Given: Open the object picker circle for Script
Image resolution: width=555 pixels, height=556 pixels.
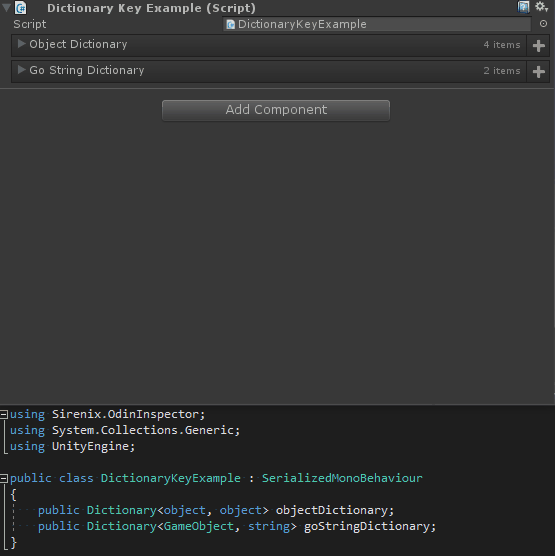Looking at the screenshot, I should (543, 24).
